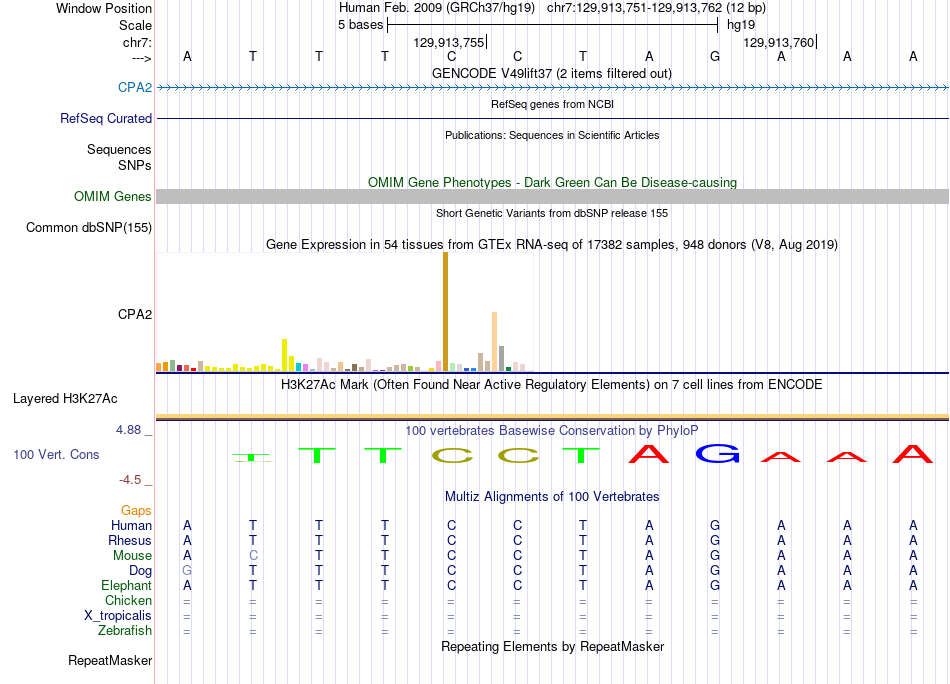Click the 'chr7:' ruler label
Viewport: 950px width, 684px height.
[x=137, y=42]
